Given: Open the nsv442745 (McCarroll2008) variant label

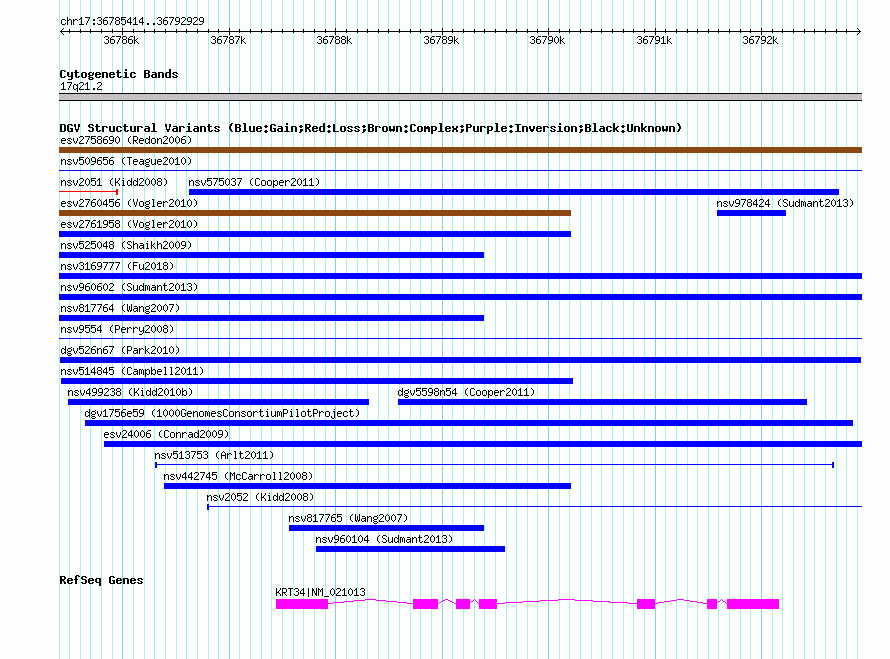Looking at the screenshot, I should tap(238, 476).
